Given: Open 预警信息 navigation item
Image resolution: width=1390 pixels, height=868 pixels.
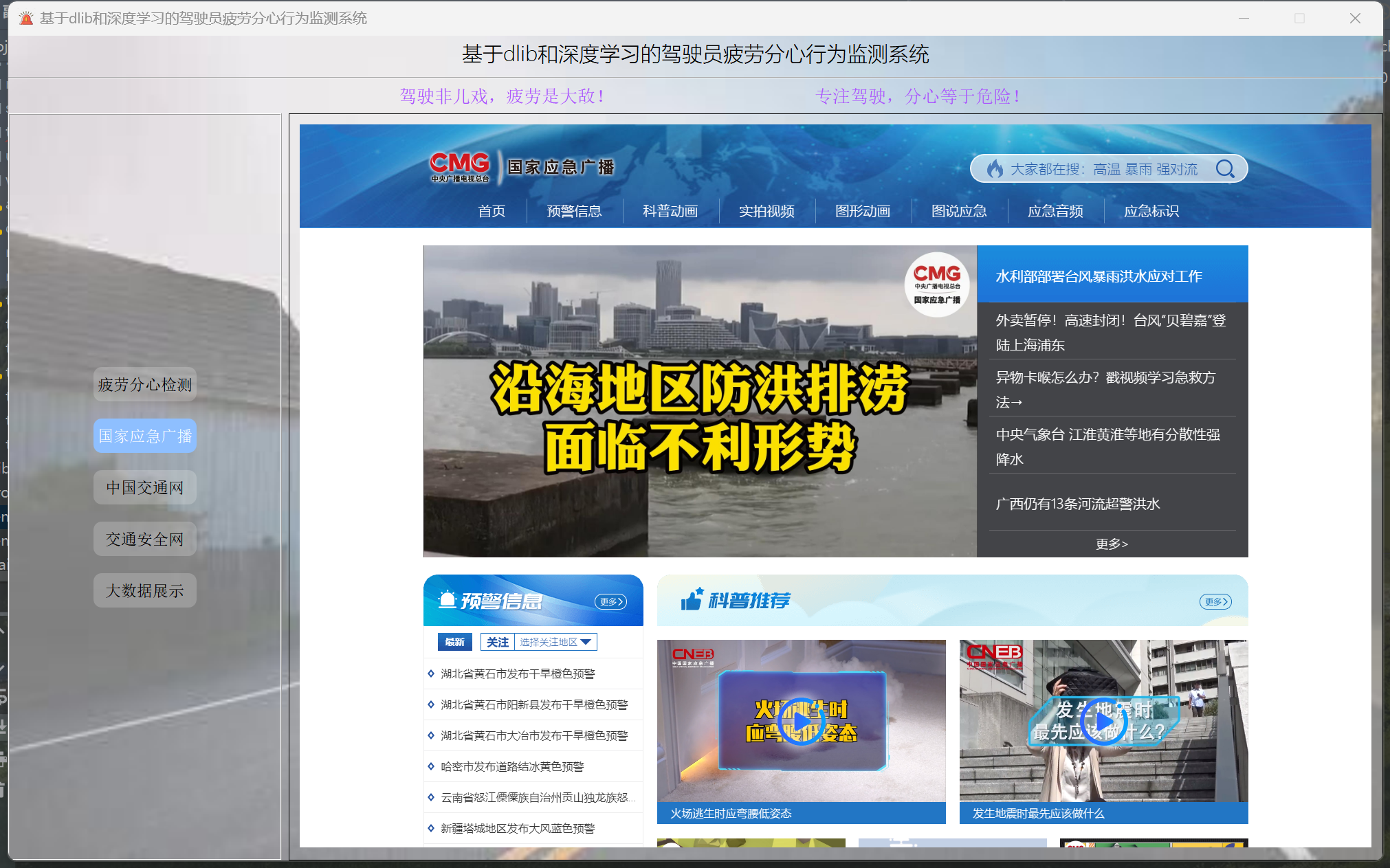Looking at the screenshot, I should point(574,211).
